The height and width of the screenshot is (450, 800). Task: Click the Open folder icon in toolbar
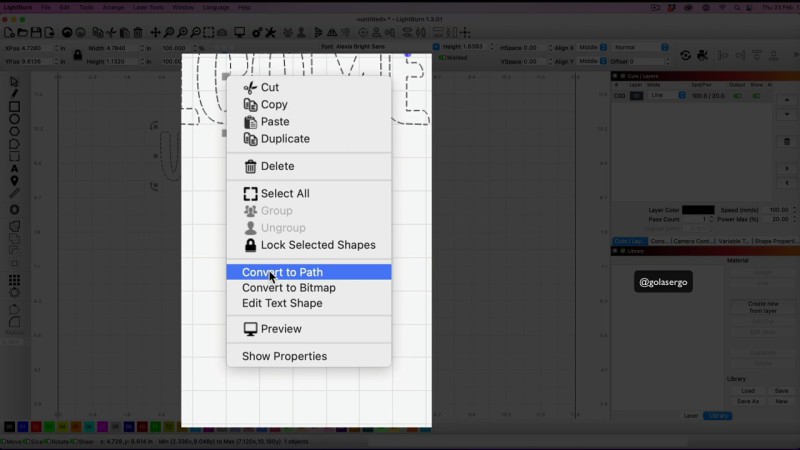click(22, 32)
